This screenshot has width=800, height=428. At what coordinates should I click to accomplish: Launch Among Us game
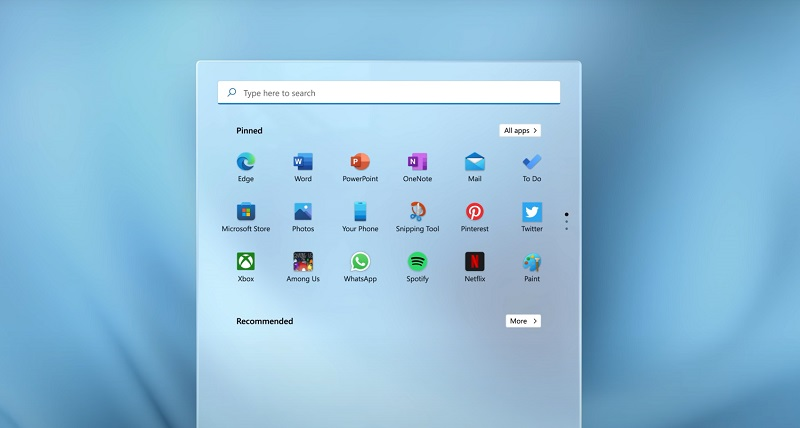click(303, 267)
